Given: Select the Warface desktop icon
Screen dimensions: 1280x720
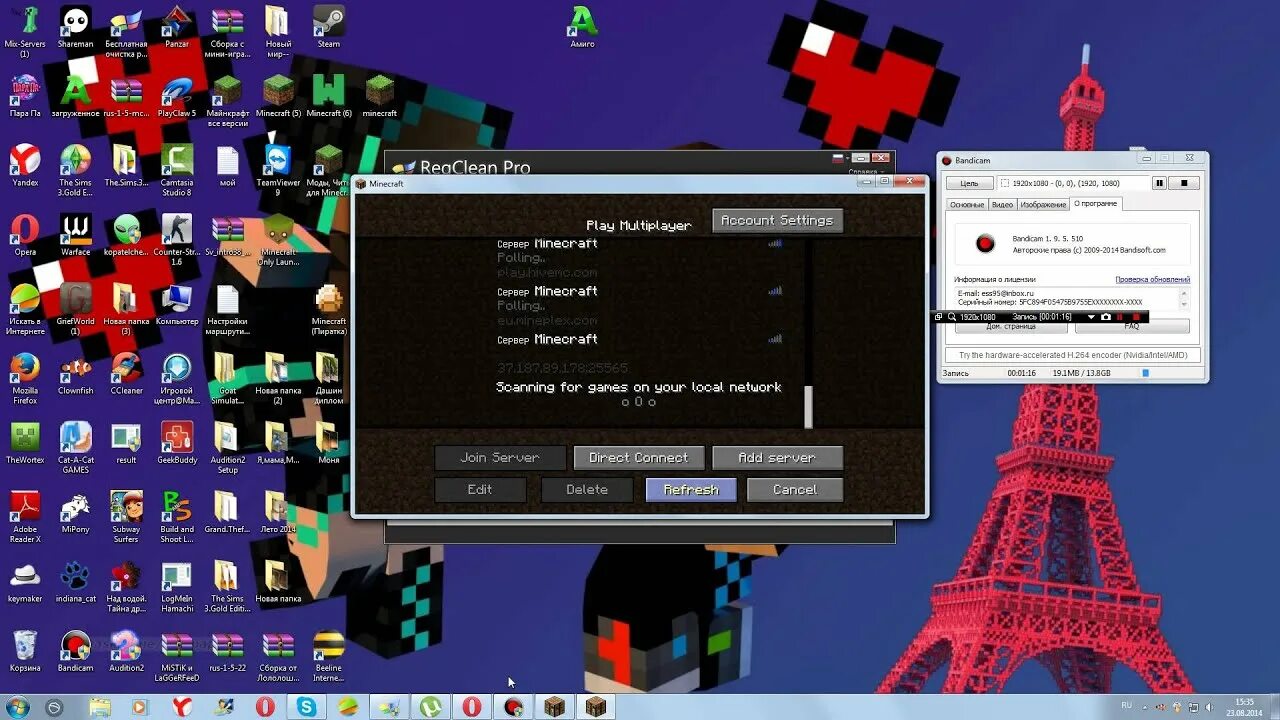Looking at the screenshot, I should [75, 235].
